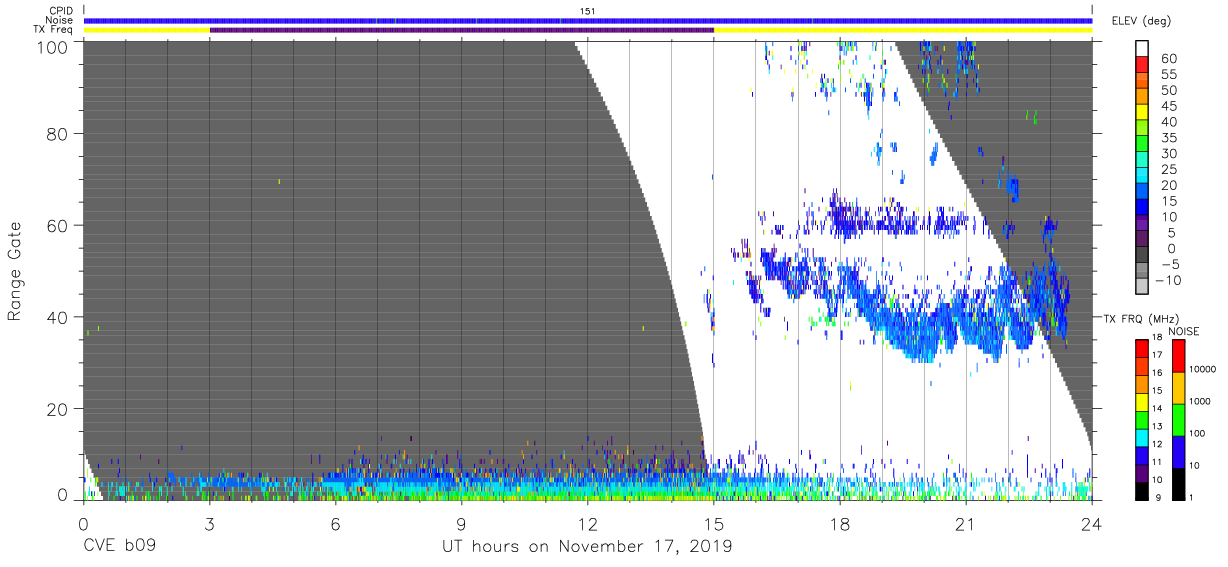Screen dimensions: 1228x567
Task: Click the '18' tick on UT hours axis
Action: 840,523
